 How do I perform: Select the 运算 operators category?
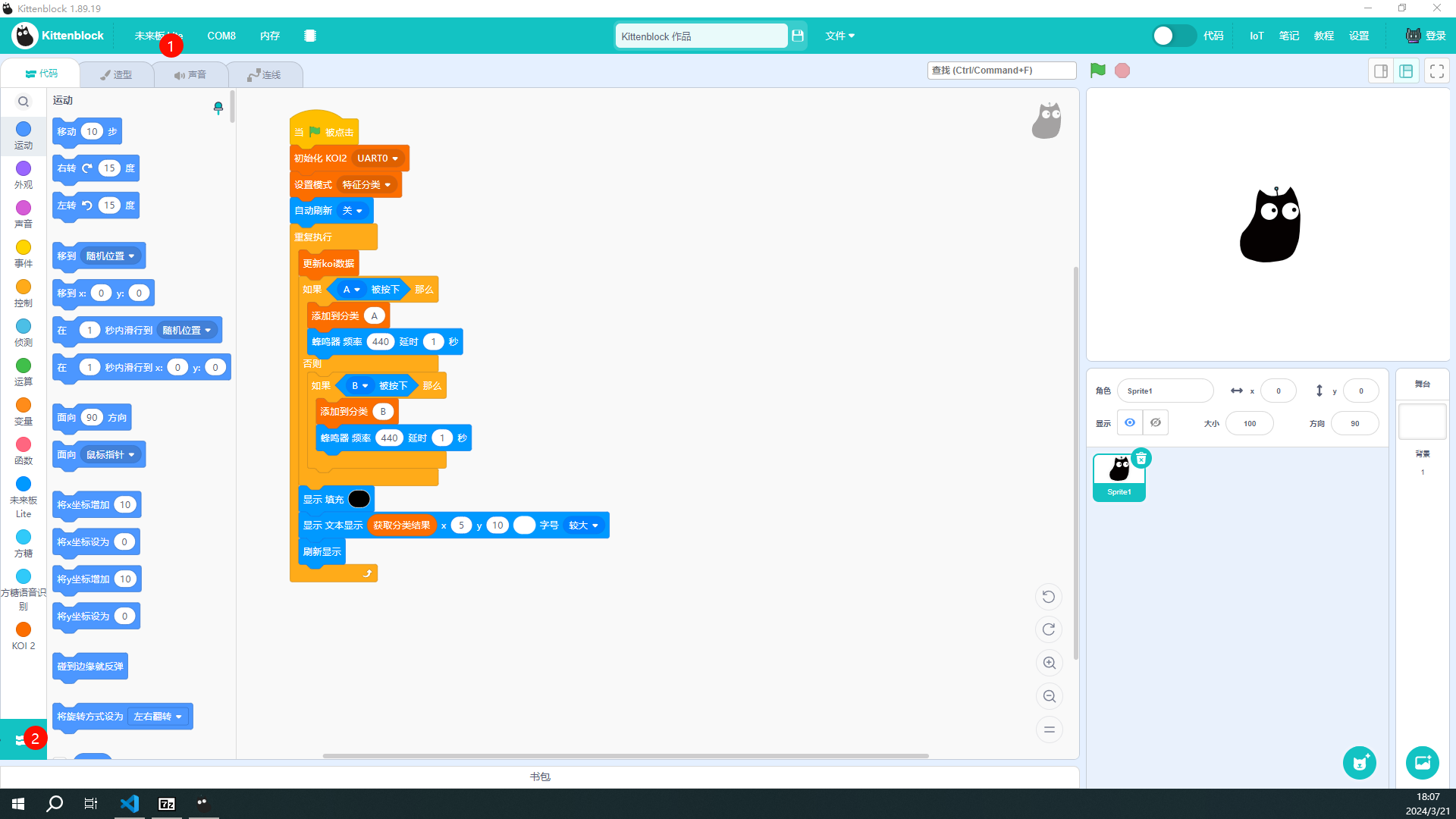pyautogui.click(x=24, y=372)
